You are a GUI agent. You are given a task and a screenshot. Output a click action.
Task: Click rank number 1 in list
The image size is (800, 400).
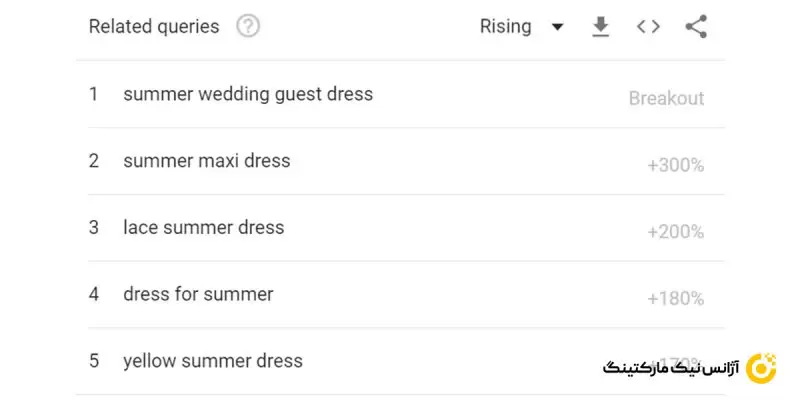(94, 95)
